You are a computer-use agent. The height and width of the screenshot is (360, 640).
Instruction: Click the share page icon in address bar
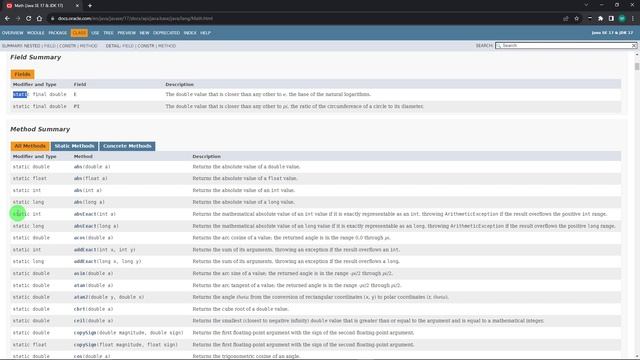pos(566,18)
